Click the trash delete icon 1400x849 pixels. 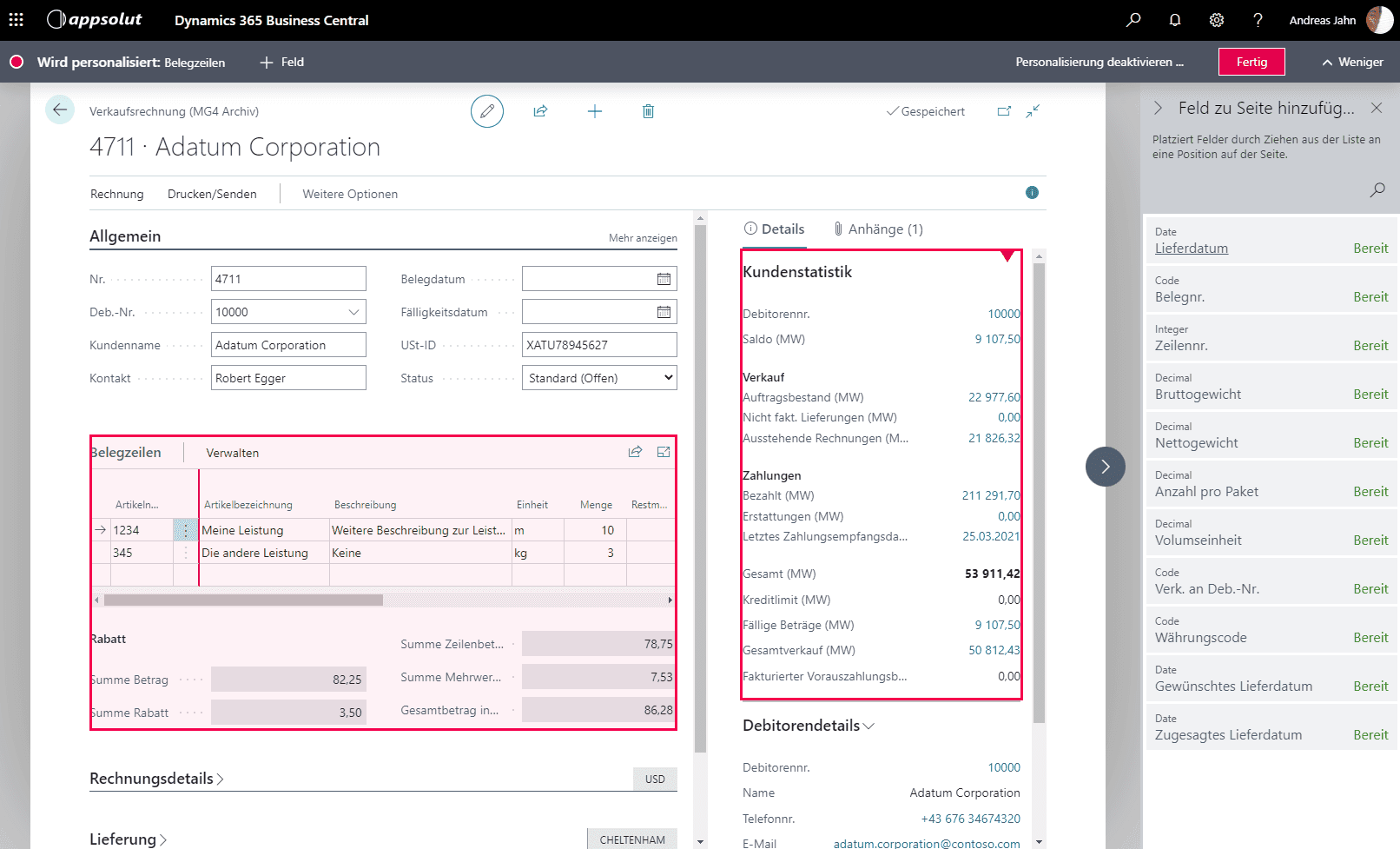(x=648, y=111)
